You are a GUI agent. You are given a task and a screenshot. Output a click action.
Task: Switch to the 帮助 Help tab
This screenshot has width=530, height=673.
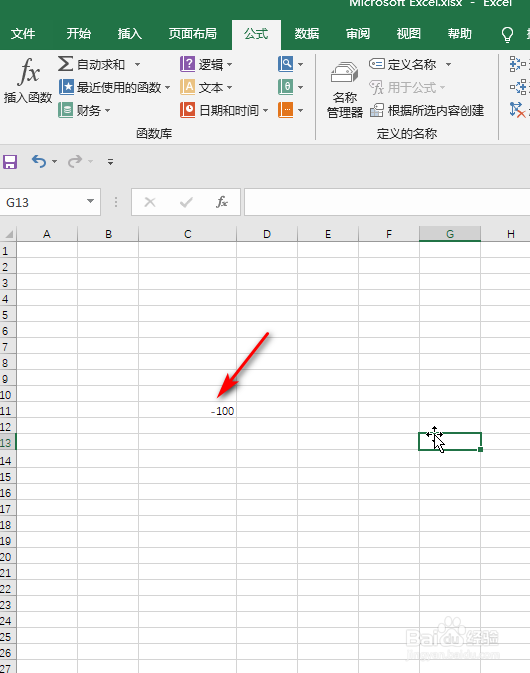point(460,33)
